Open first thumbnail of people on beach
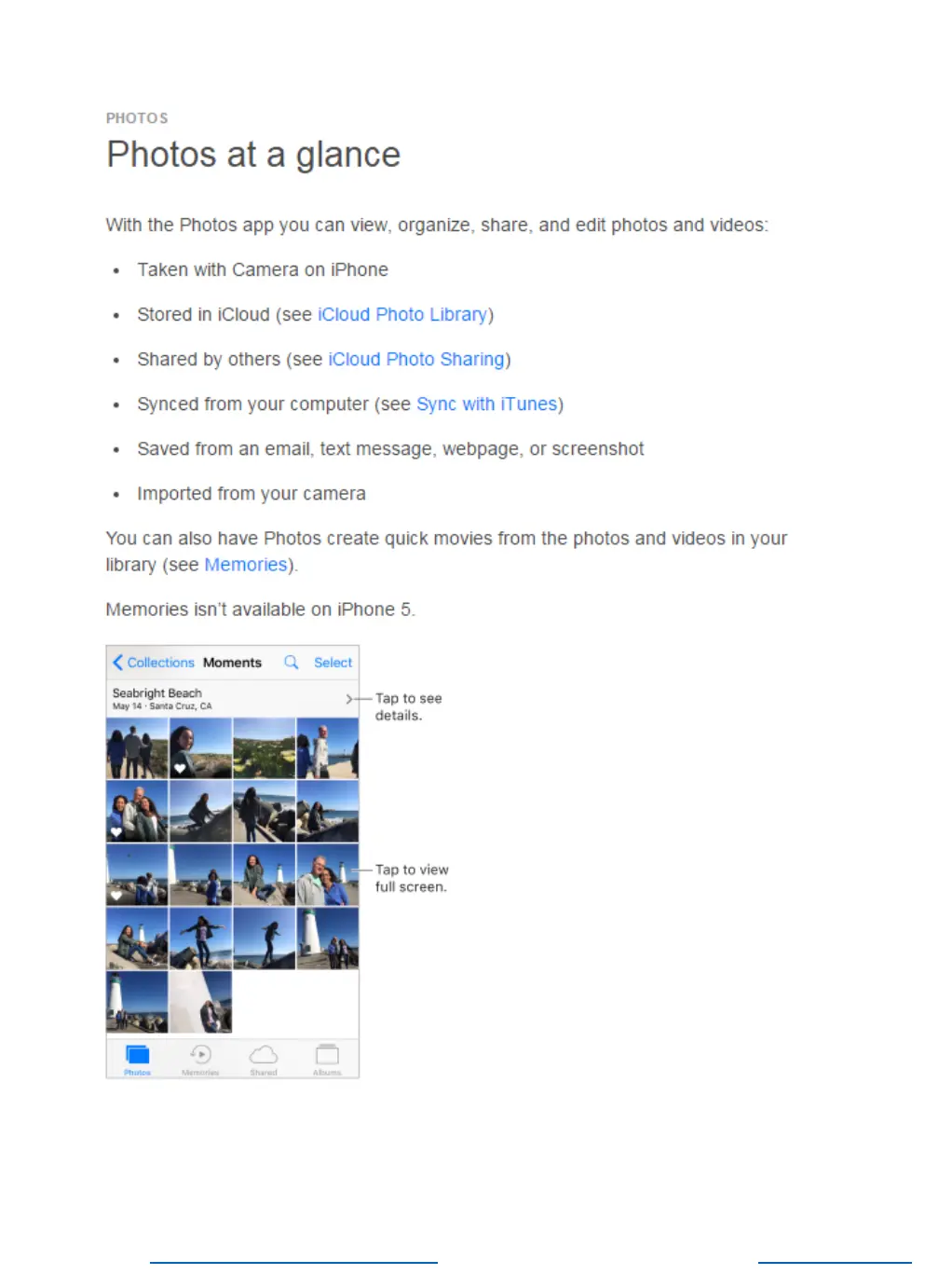952x1288 pixels. coord(137,748)
